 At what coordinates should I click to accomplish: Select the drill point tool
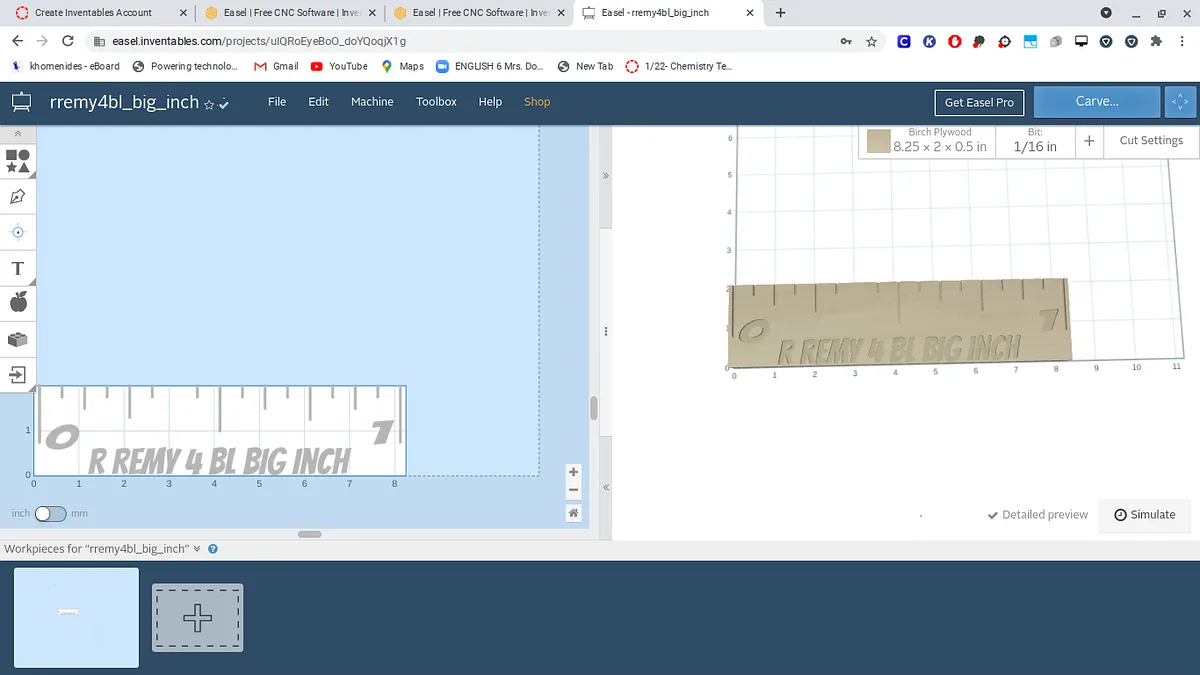point(17,232)
